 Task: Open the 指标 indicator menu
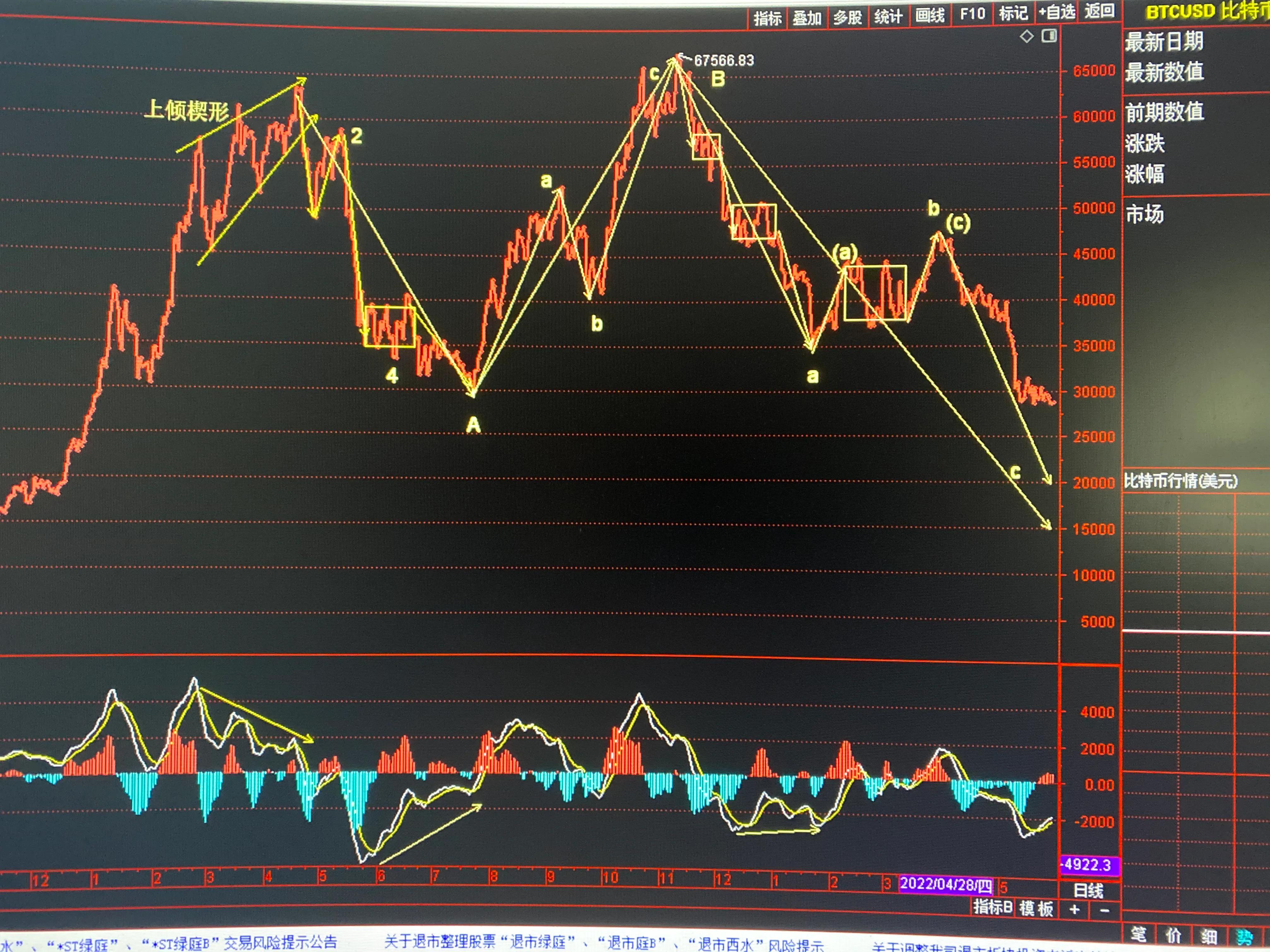pyautogui.click(x=768, y=18)
